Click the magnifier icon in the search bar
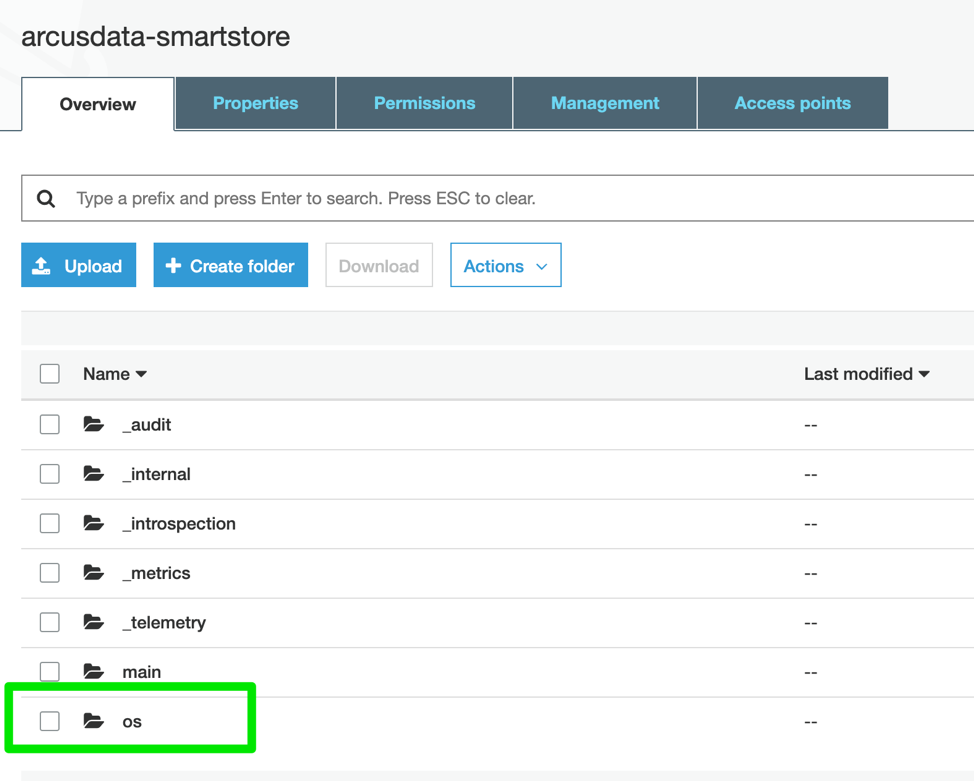The height and width of the screenshot is (781, 974). (x=46, y=198)
